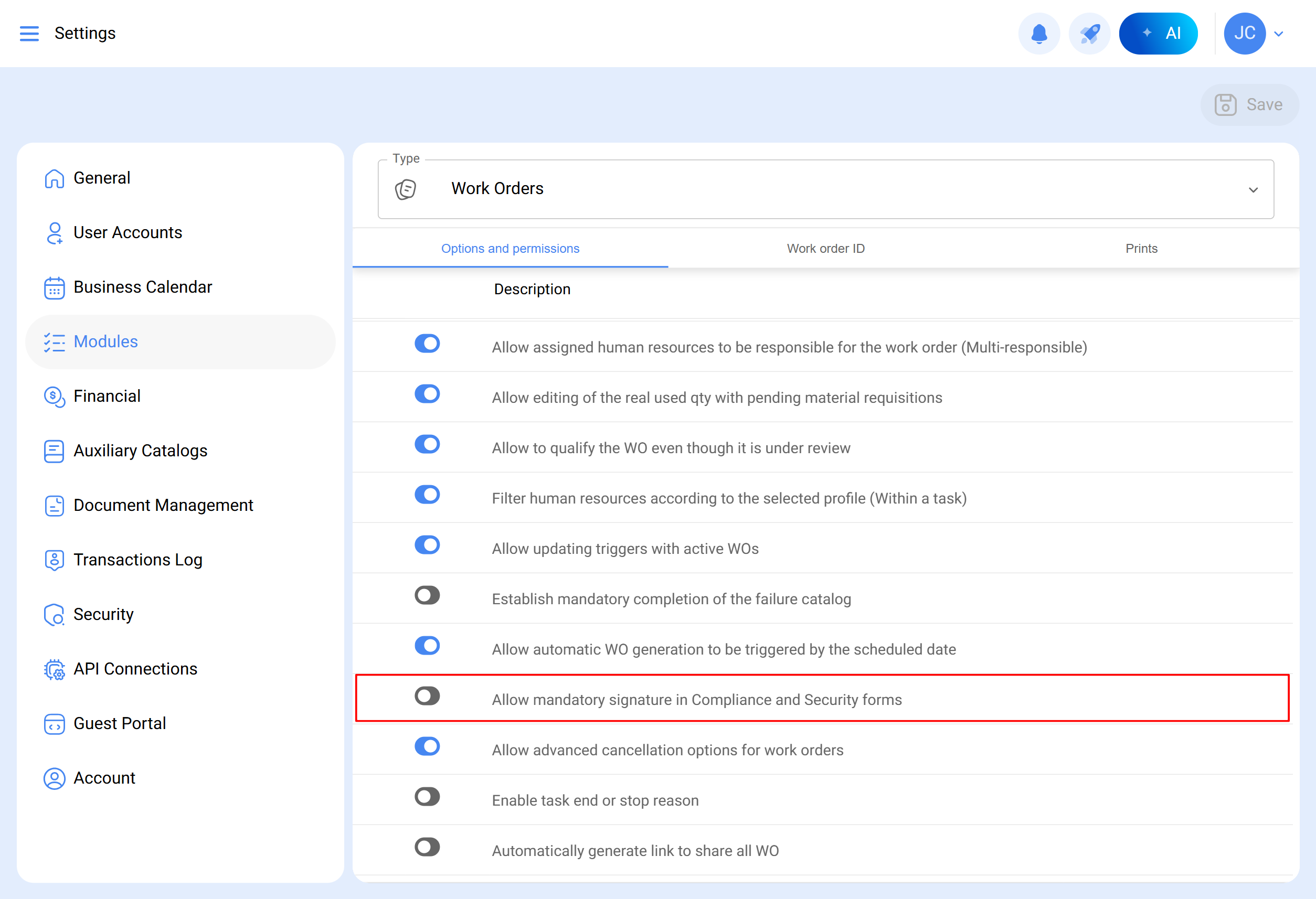
Task: Click the hamburger menu icon
Action: (29, 34)
